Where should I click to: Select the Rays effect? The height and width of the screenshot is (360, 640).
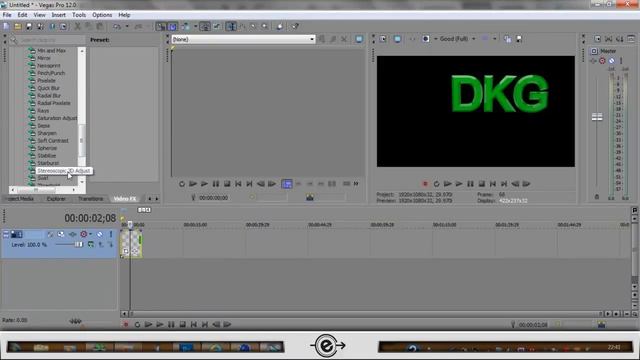tap(43, 111)
